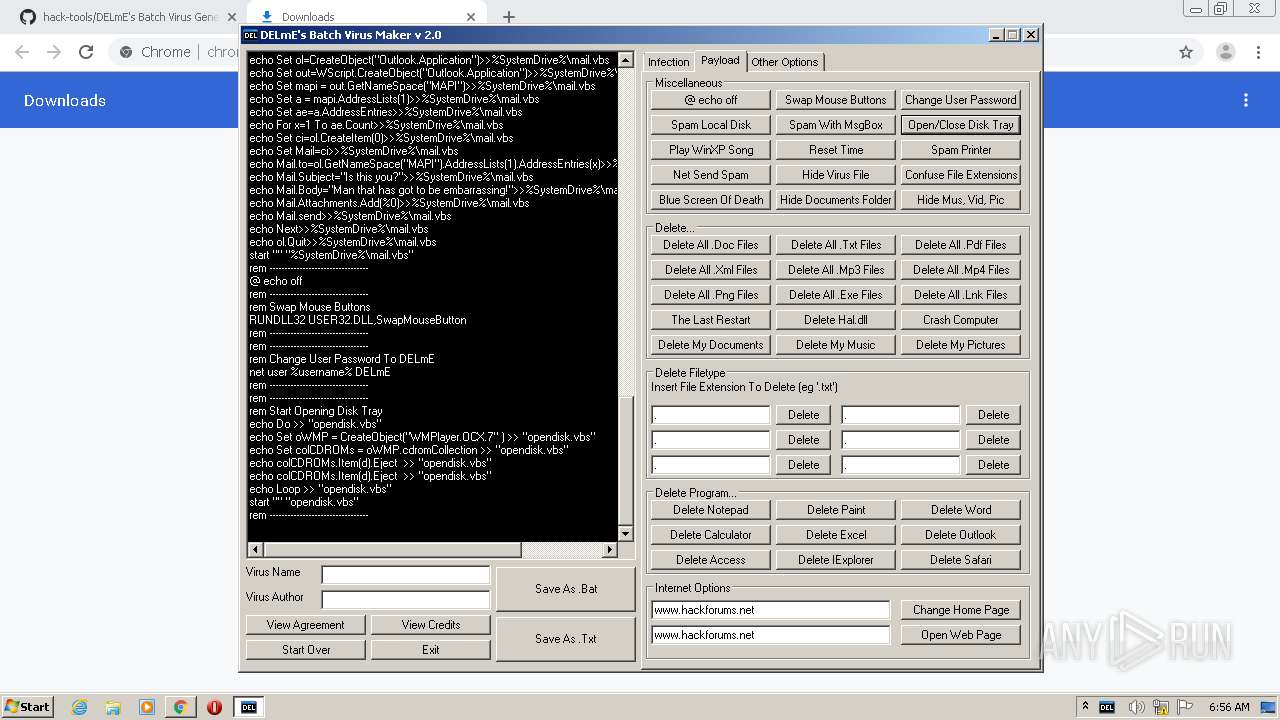The image size is (1280, 720).
Task: Click Open/Close Disk Tray
Action: pyautogui.click(x=961, y=125)
